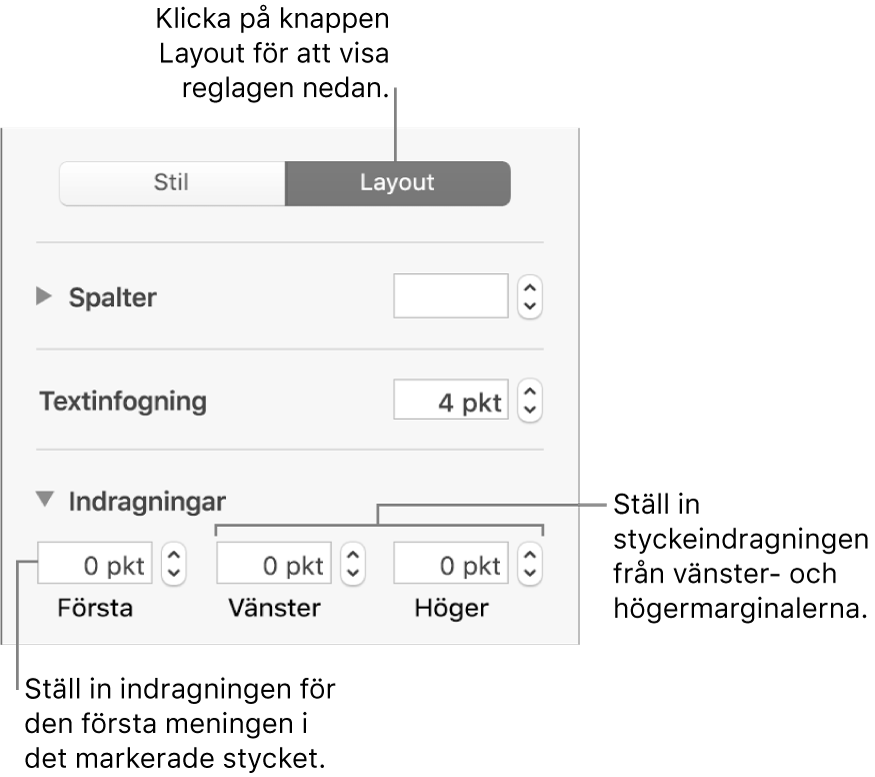
Task: Increase Höger indent with up arrow
Action: pos(531,557)
